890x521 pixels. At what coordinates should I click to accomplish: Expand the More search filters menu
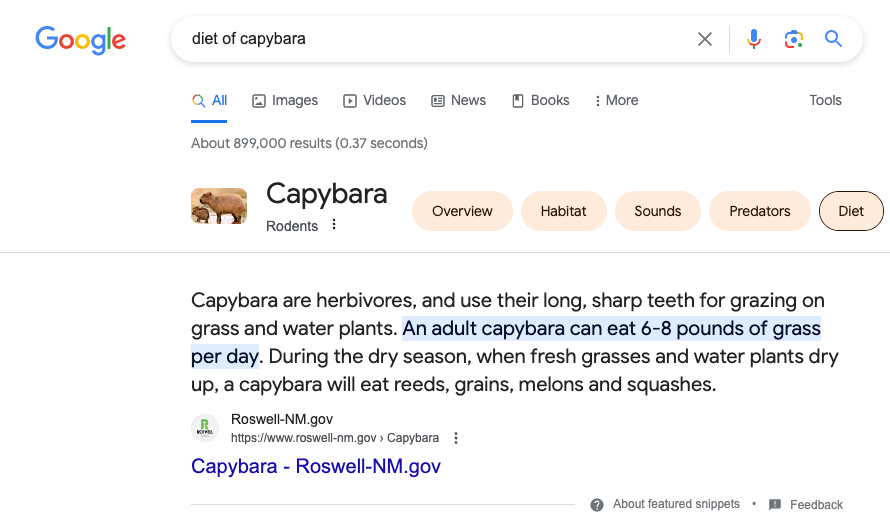click(616, 100)
